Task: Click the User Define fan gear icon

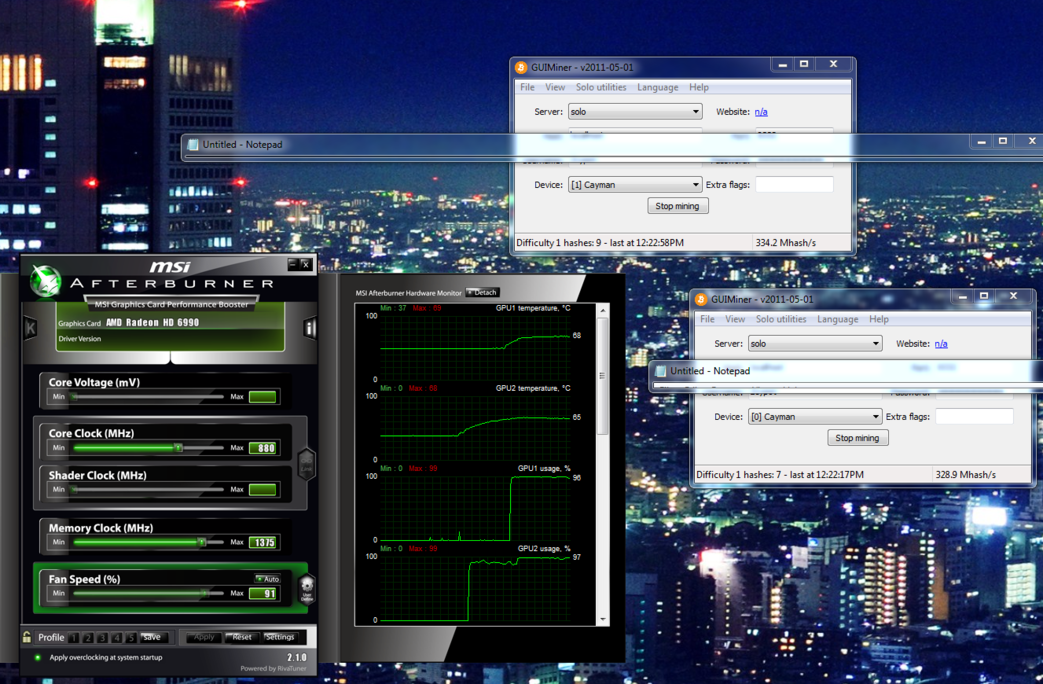Action: [307, 588]
